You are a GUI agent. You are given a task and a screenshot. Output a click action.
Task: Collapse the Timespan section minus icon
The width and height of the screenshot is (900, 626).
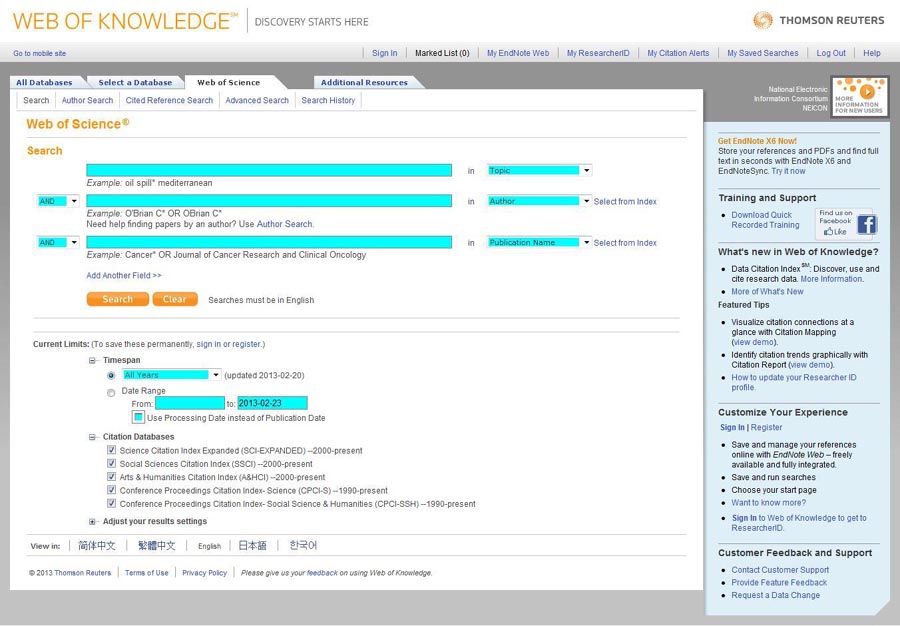(93, 360)
